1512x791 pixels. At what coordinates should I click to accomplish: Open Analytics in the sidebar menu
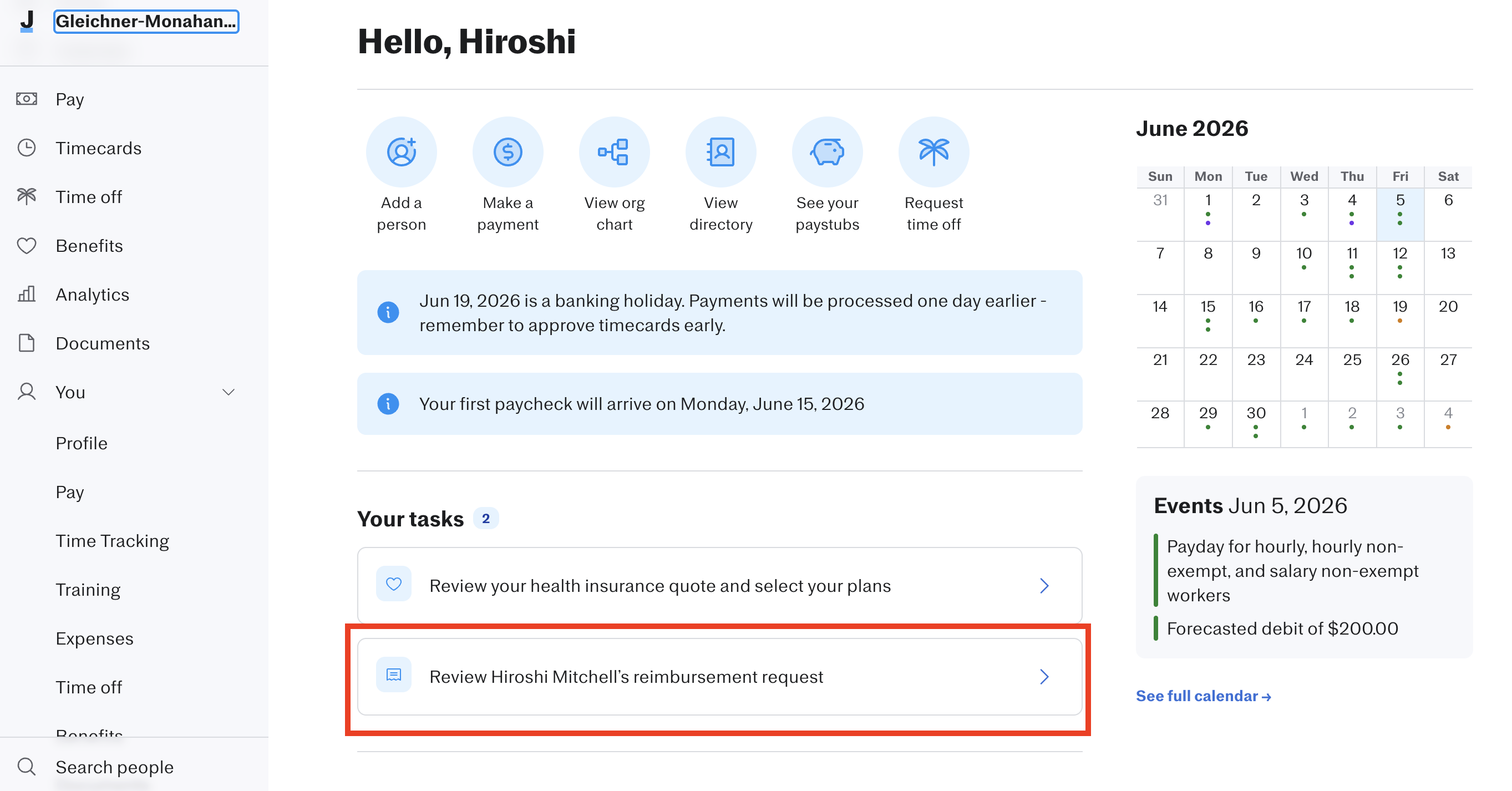pyautogui.click(x=92, y=294)
